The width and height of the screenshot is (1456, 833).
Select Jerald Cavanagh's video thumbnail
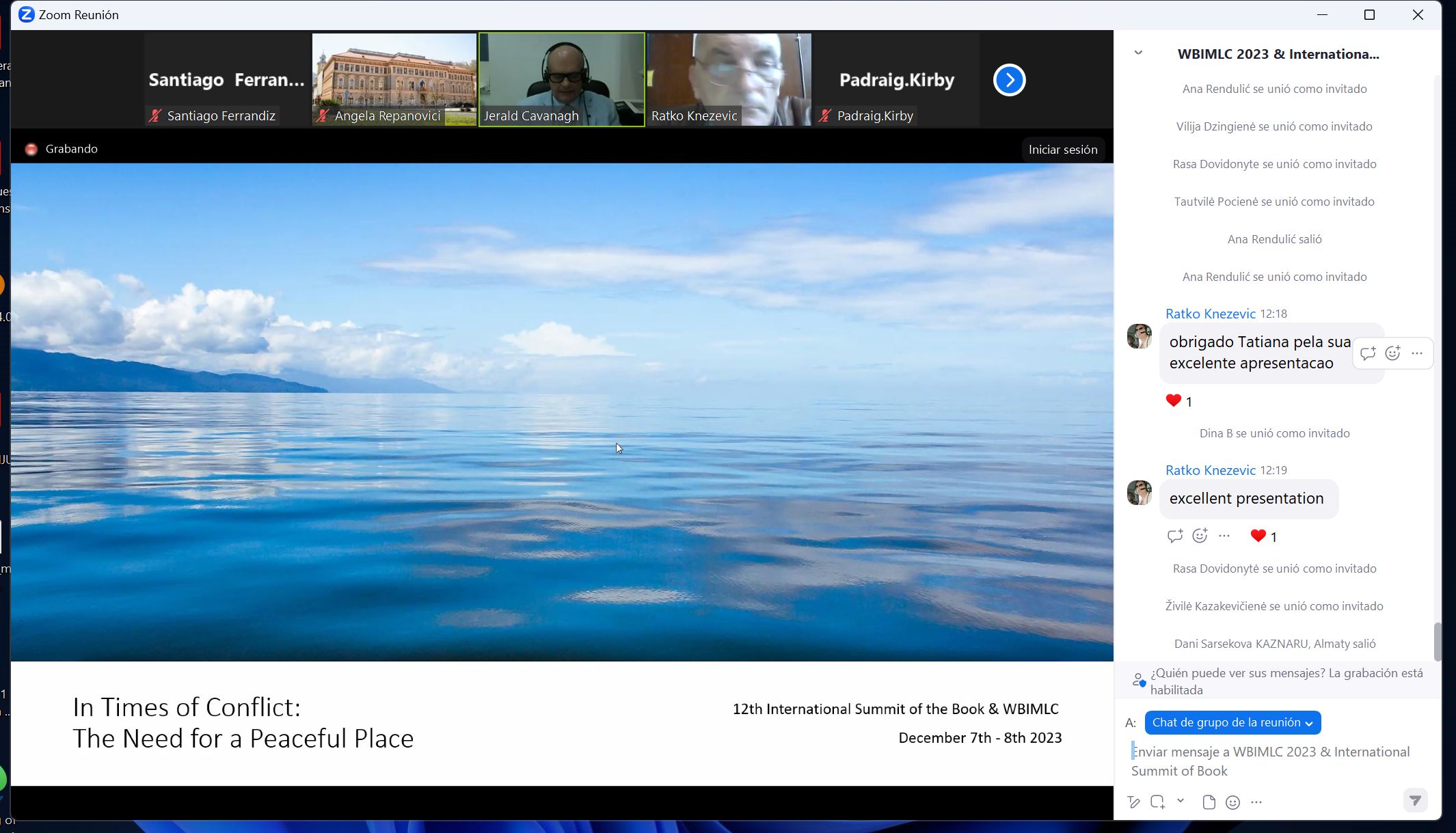[x=562, y=79]
